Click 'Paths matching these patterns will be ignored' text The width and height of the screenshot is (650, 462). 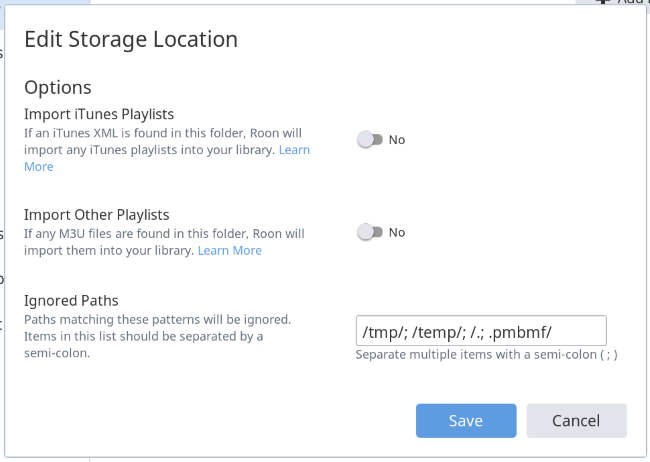tap(158, 320)
